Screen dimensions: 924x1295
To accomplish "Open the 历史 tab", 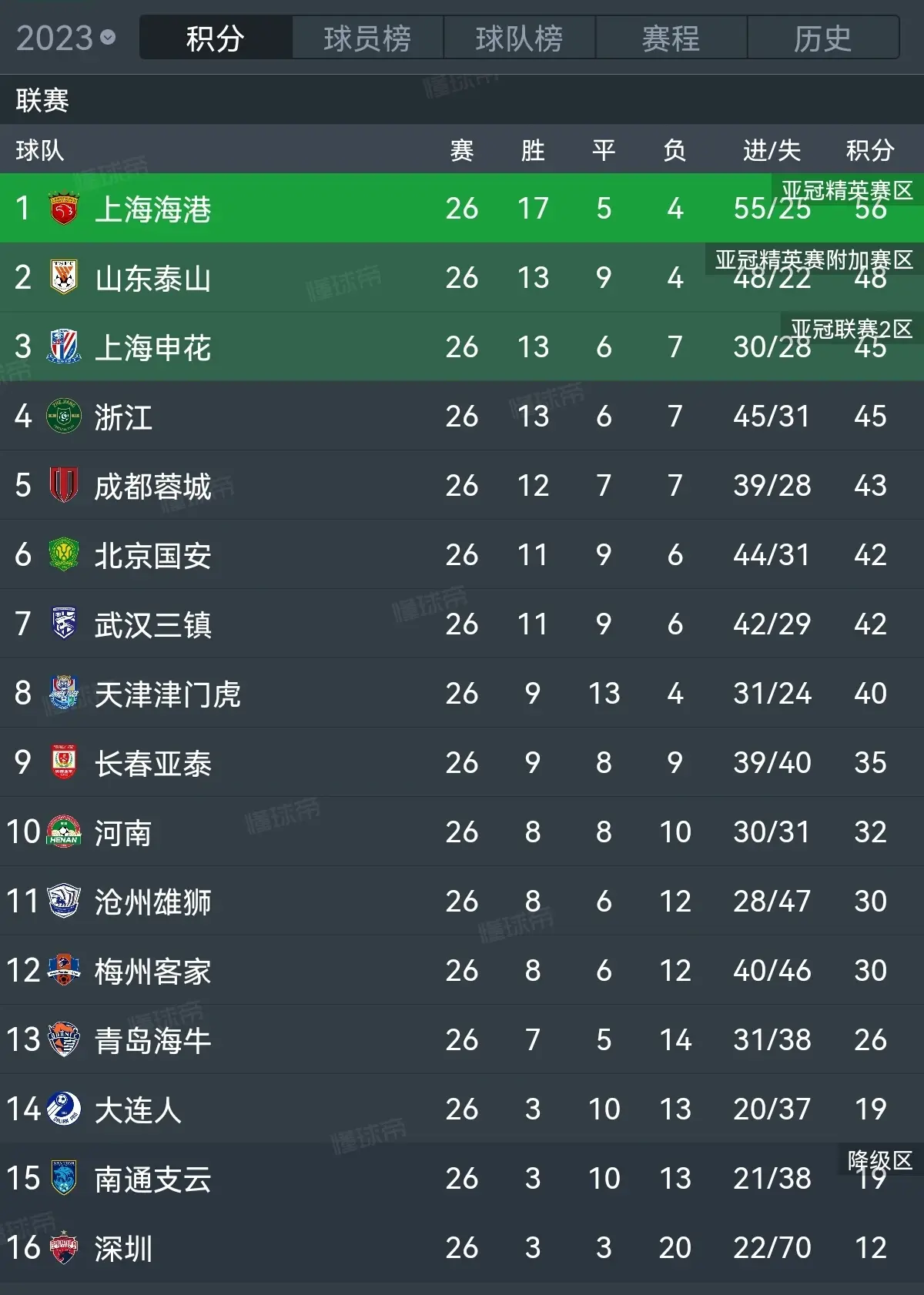I will pos(822,38).
